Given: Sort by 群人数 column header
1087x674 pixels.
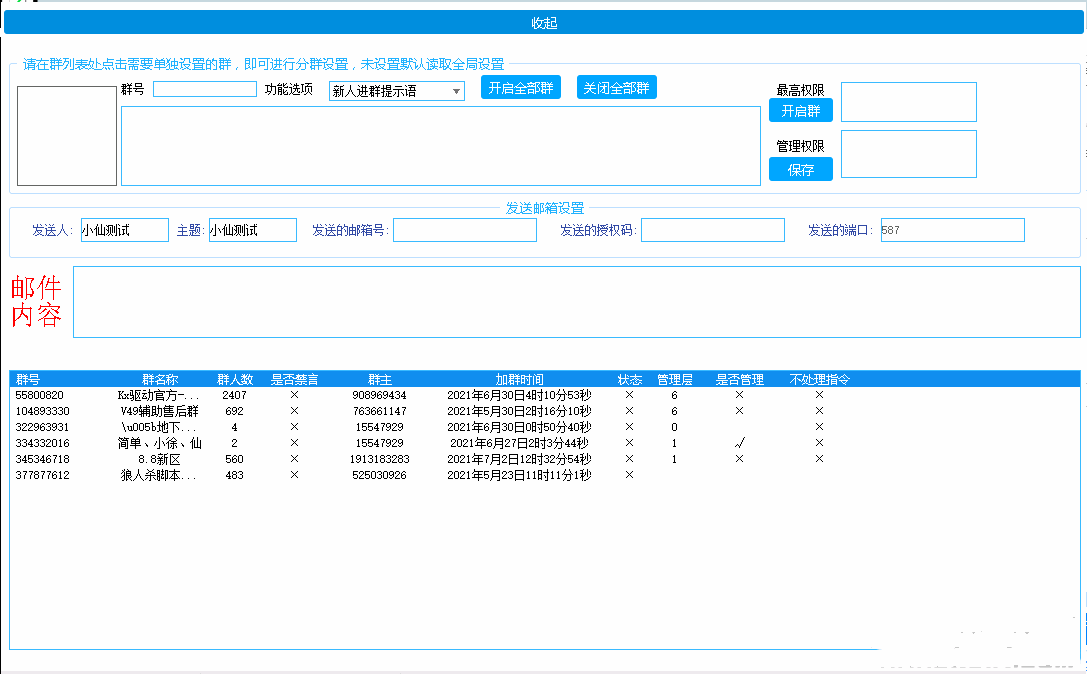Looking at the screenshot, I should point(235,380).
